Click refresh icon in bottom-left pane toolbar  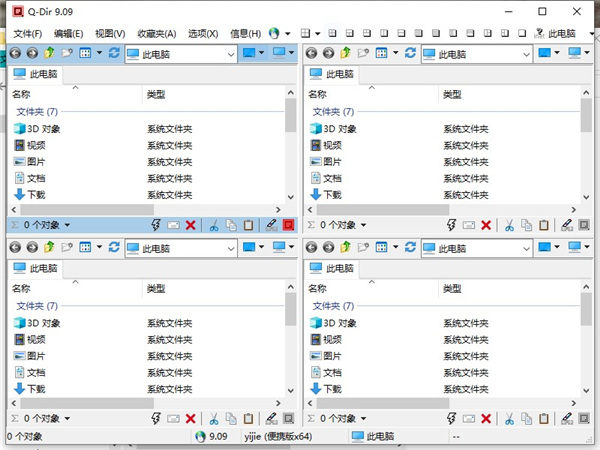click(x=113, y=246)
